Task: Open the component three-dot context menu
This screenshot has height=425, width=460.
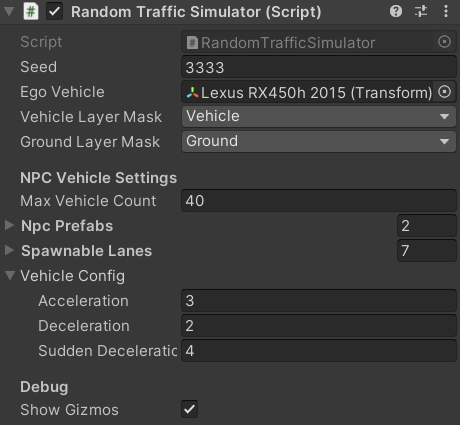Action: pyautogui.click(x=446, y=12)
